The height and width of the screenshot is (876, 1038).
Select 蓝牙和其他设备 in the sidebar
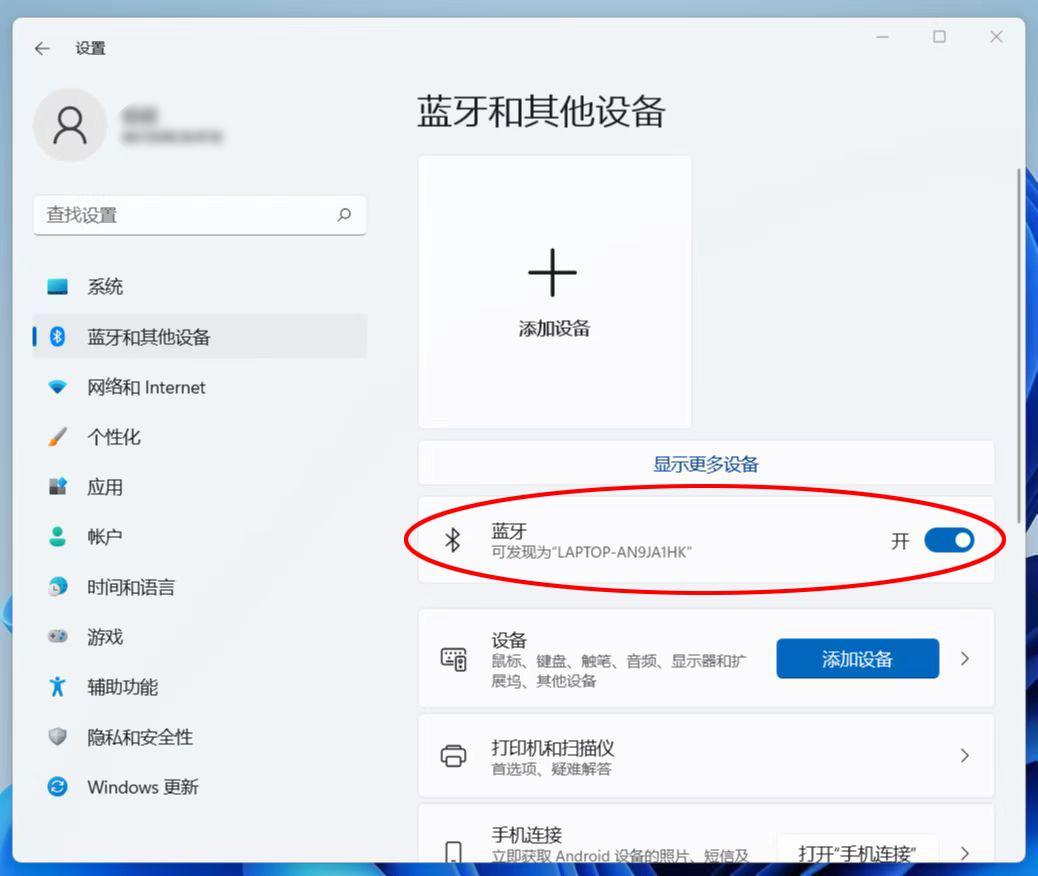tap(199, 336)
